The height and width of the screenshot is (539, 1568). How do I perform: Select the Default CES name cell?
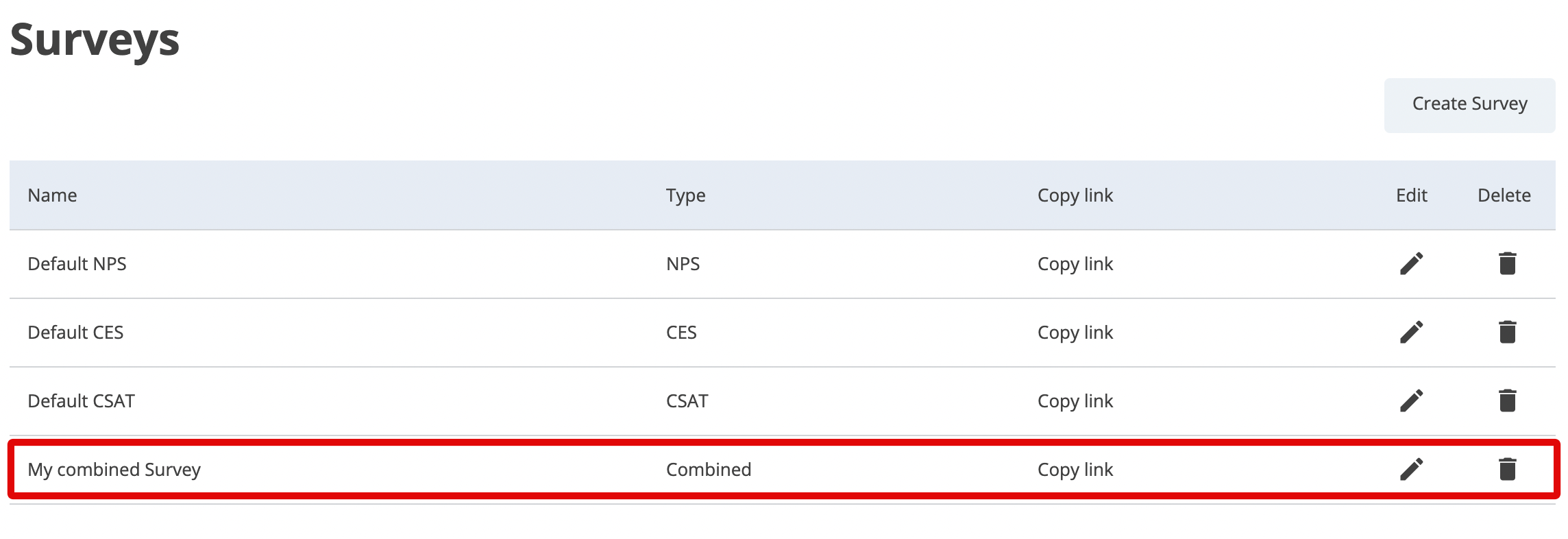pos(75,333)
